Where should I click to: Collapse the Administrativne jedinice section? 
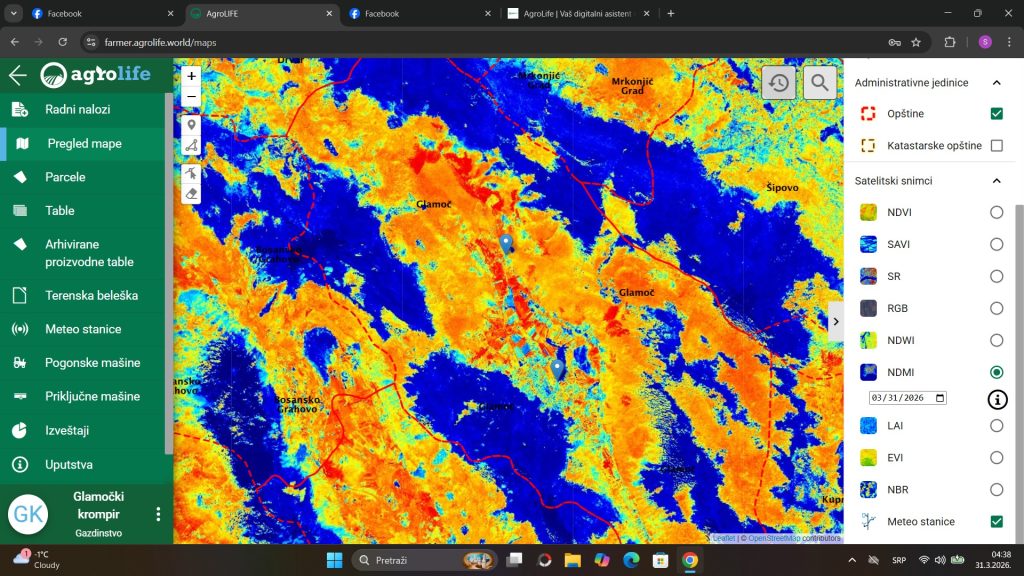996,83
